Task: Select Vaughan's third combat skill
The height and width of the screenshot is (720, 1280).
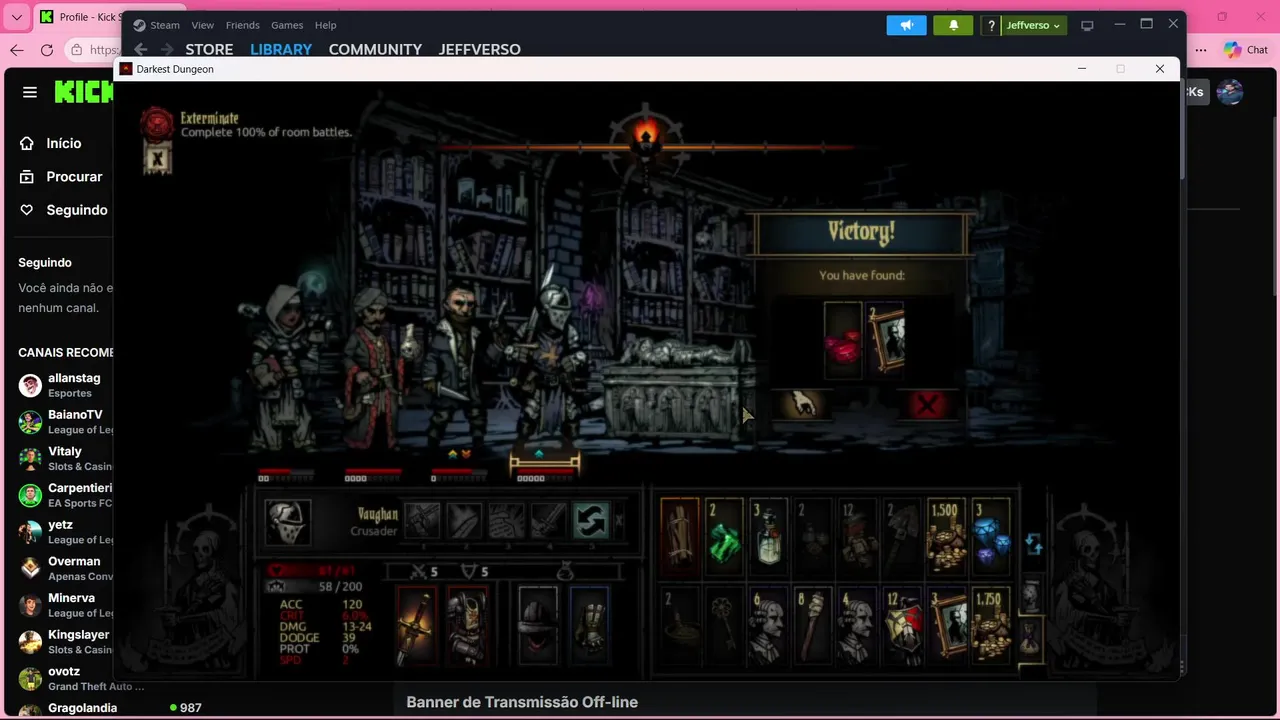Action: (506, 520)
